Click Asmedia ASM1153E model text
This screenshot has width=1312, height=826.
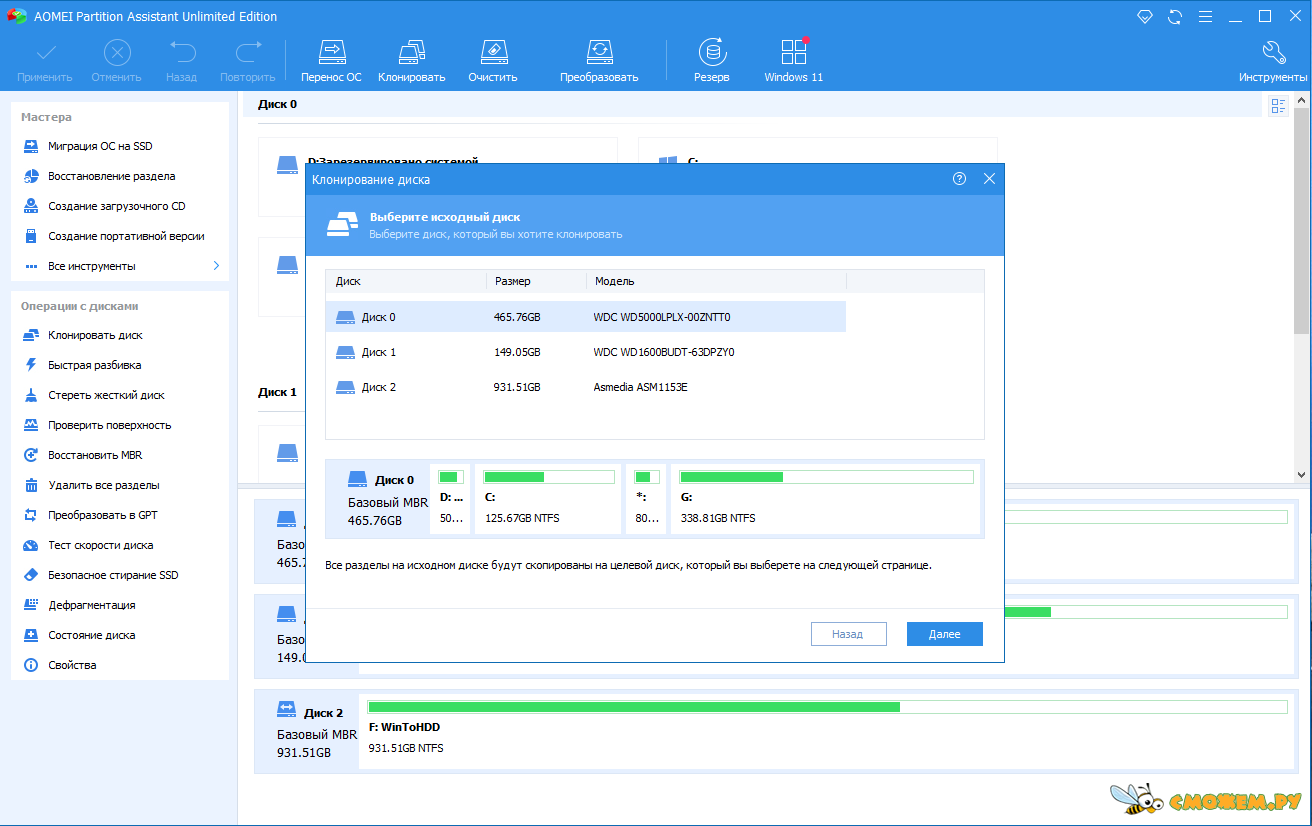click(640, 387)
